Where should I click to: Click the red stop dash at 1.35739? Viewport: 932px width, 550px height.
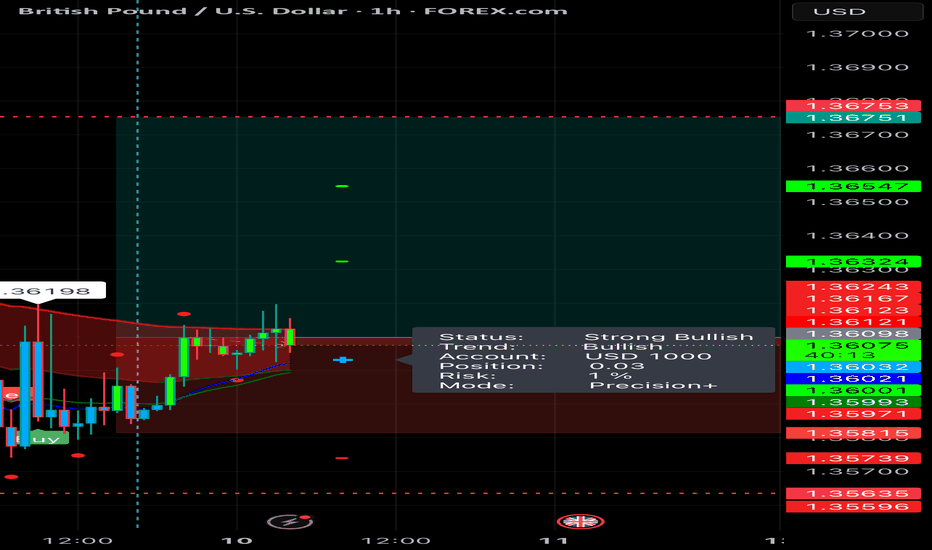342,458
